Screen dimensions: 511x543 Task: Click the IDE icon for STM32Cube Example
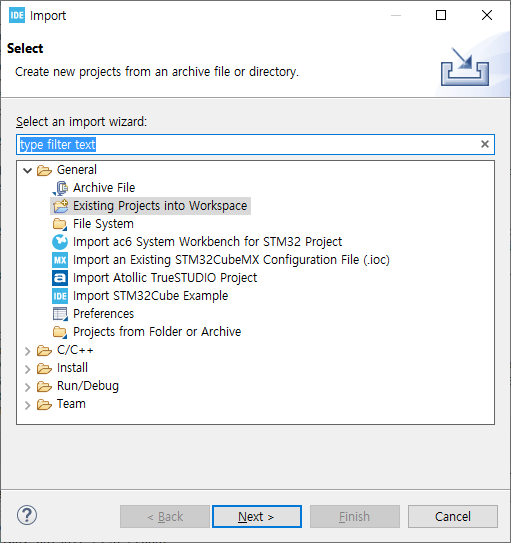pyautogui.click(x=60, y=296)
